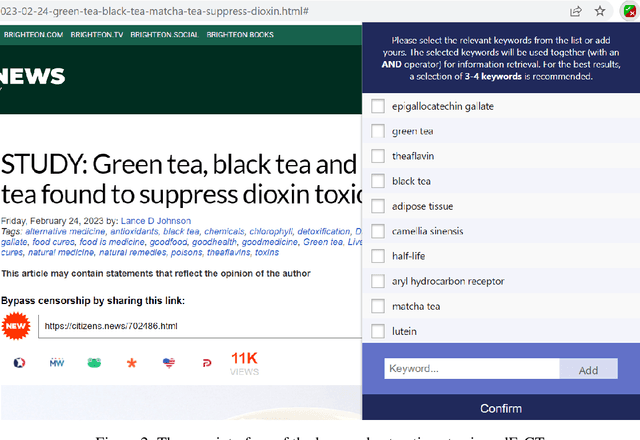The width and height of the screenshot is (640, 440).
Task: Enable the aryl hydrocarbon receptor keyword
Action: [x=378, y=281]
